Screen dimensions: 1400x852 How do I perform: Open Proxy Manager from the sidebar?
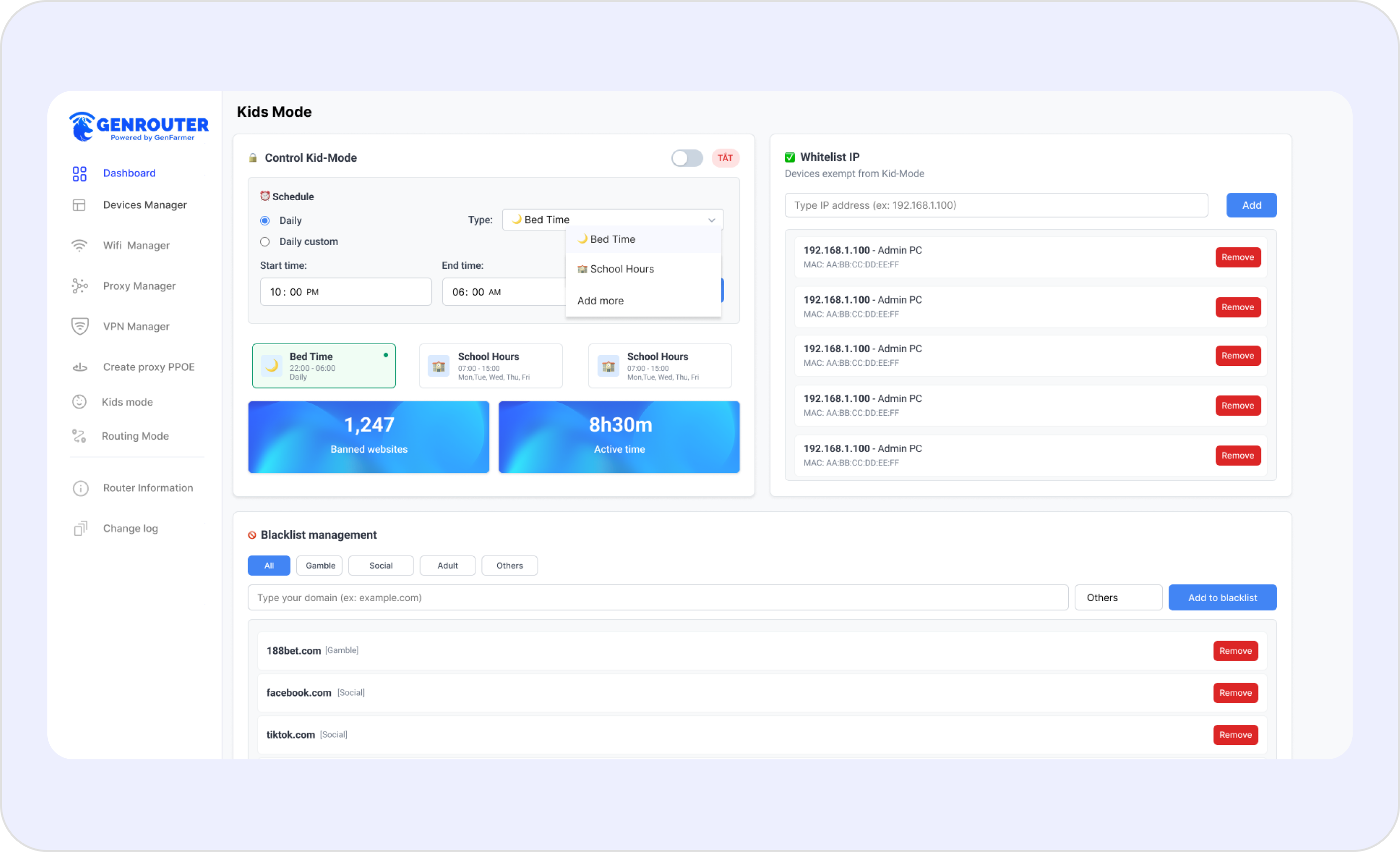(79, 286)
